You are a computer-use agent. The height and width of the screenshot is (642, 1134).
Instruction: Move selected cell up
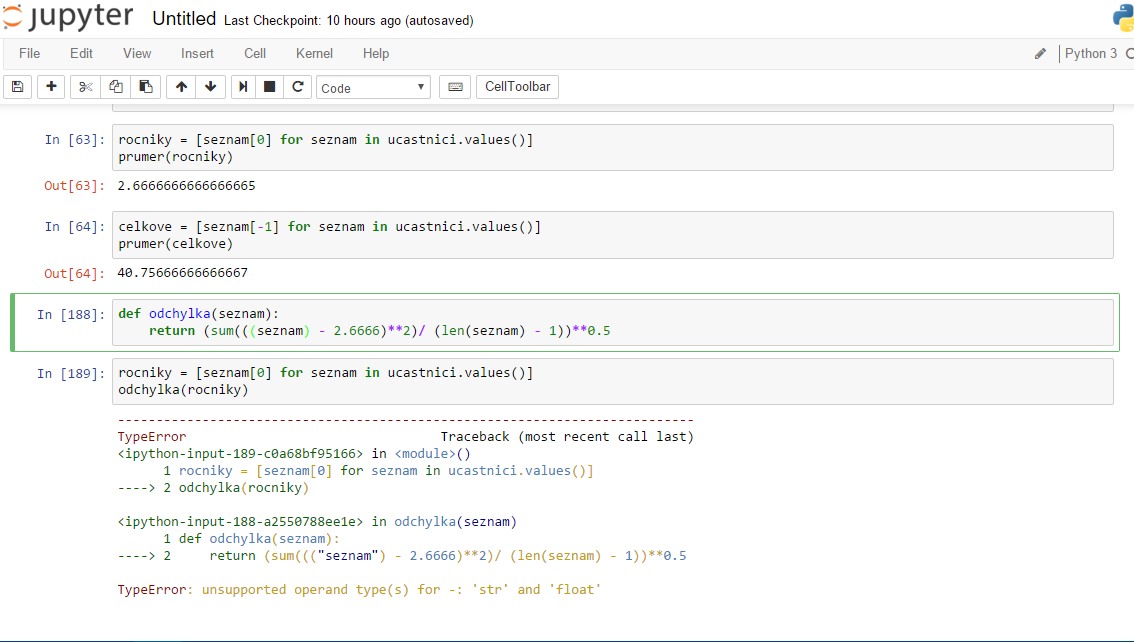click(x=181, y=87)
